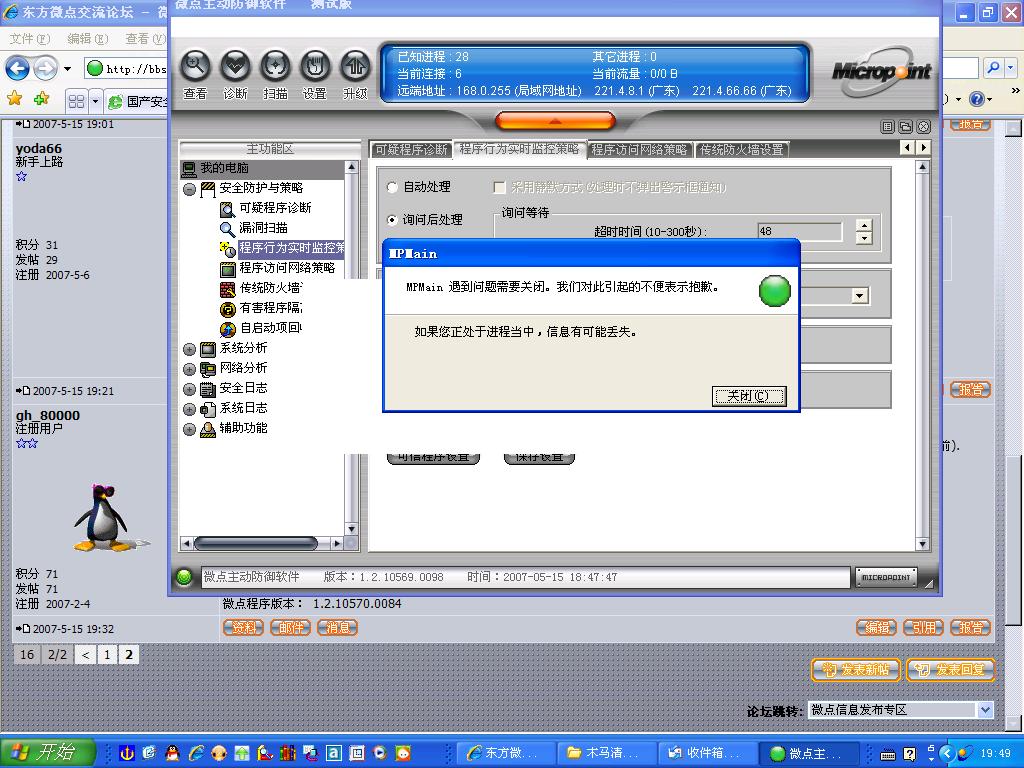Click the 系统日志 tree icon
This screenshot has height=768, width=1024.
coord(208,409)
